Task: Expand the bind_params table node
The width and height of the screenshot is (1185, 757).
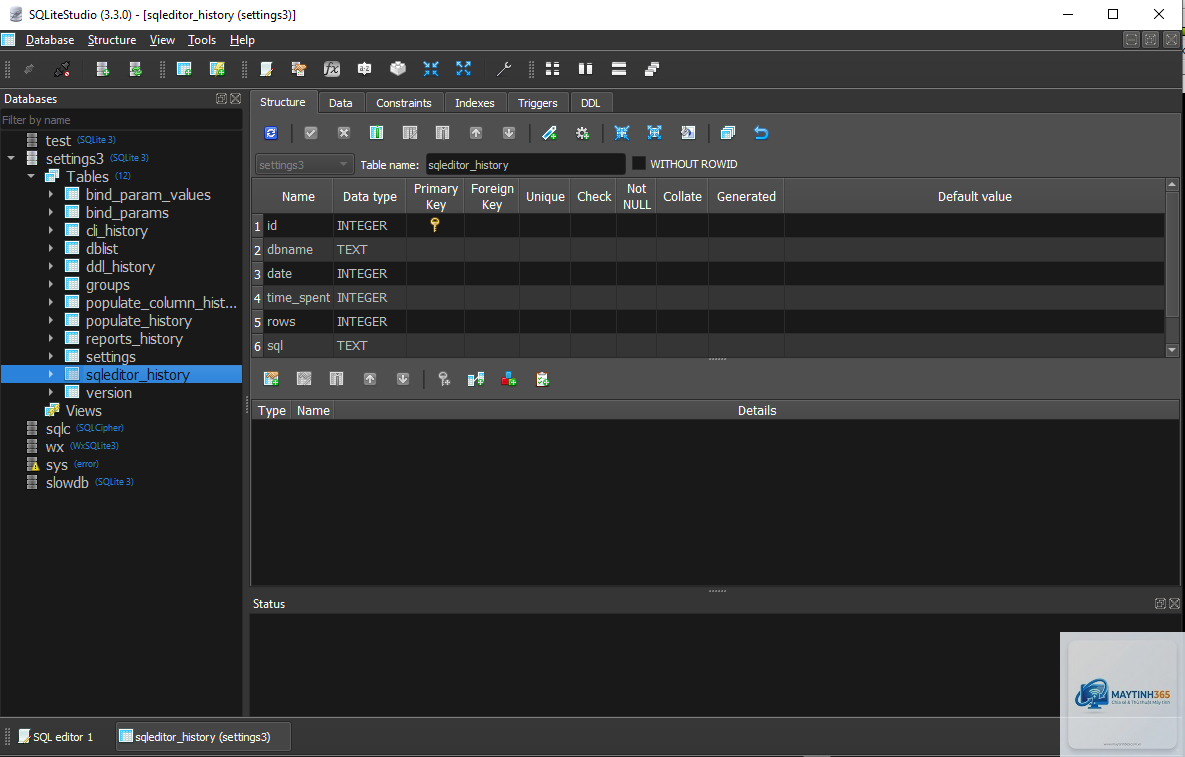Action: pyautogui.click(x=51, y=213)
